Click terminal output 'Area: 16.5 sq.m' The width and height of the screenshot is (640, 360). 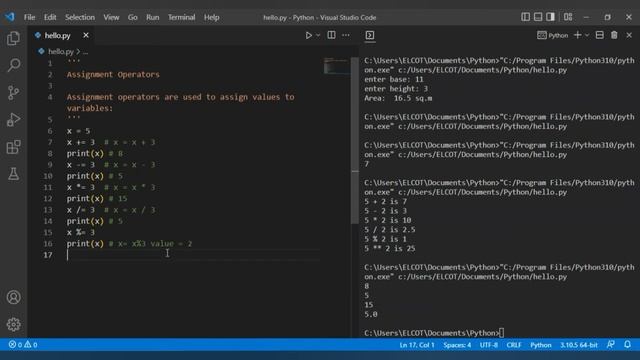(398, 98)
